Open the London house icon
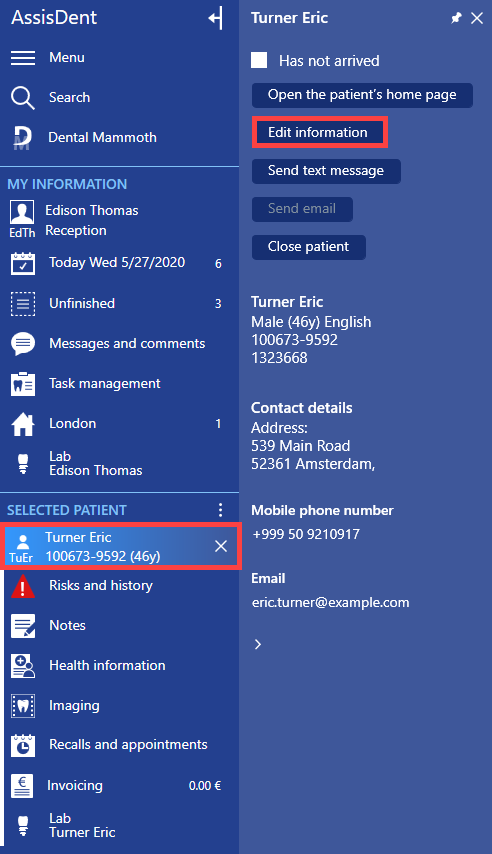492x854 pixels. (23, 424)
